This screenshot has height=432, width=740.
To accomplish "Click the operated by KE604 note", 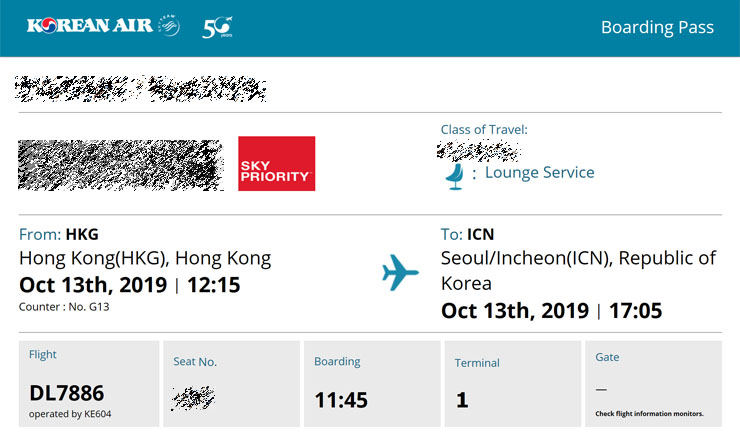I will click(x=70, y=414).
